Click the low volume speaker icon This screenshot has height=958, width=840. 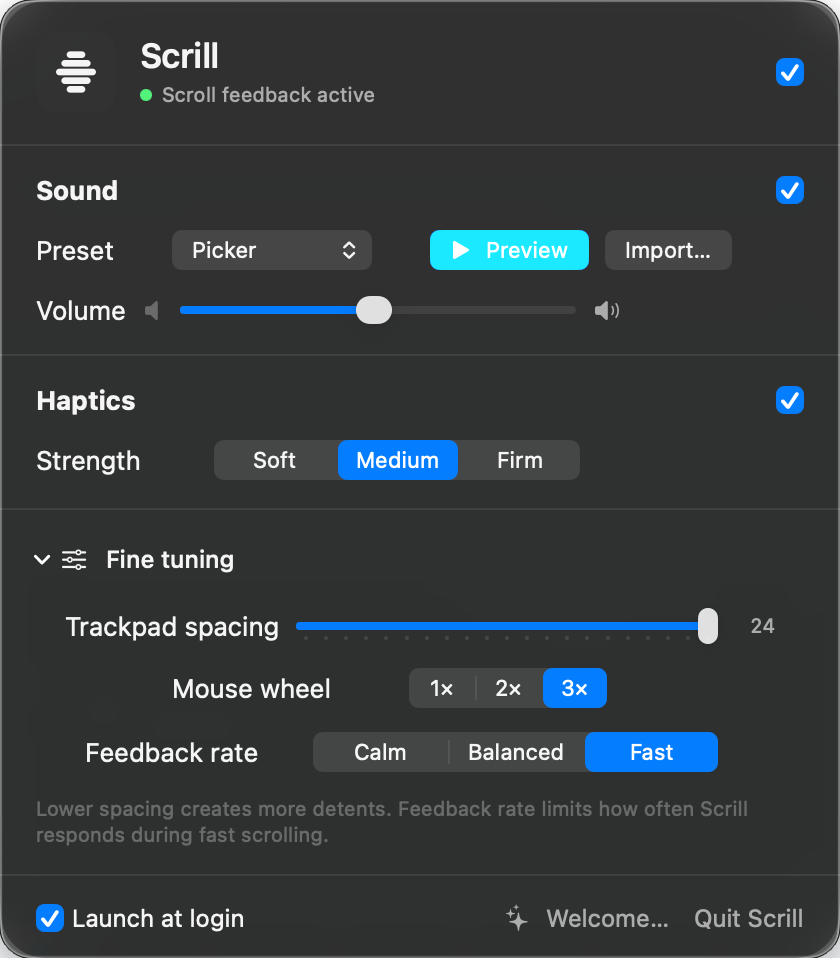point(152,310)
